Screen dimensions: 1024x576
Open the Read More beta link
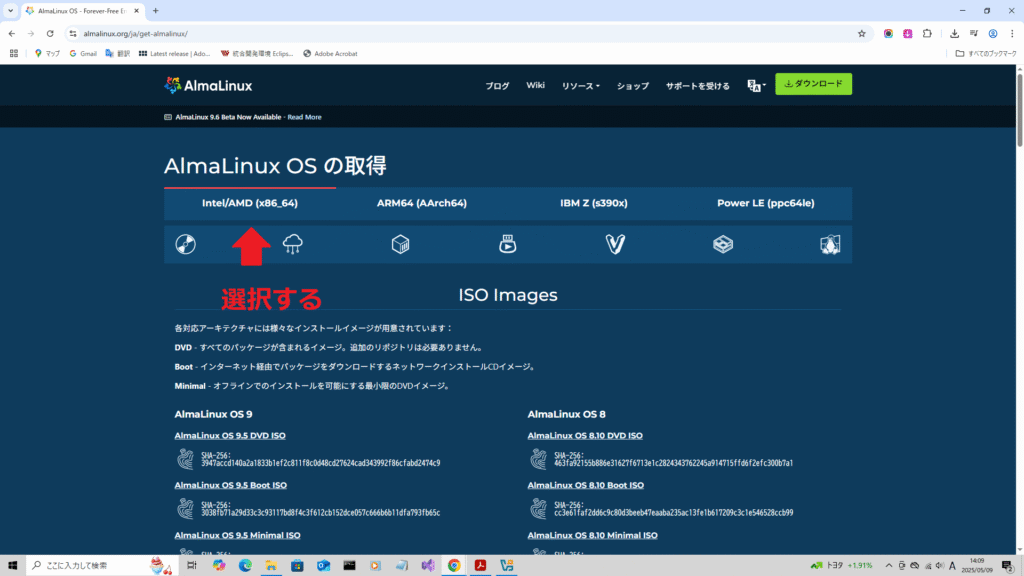click(x=304, y=117)
